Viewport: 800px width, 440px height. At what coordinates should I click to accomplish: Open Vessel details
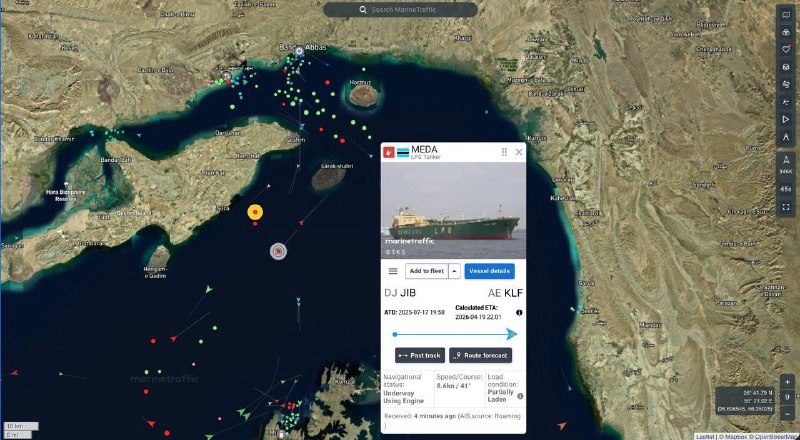(489, 271)
